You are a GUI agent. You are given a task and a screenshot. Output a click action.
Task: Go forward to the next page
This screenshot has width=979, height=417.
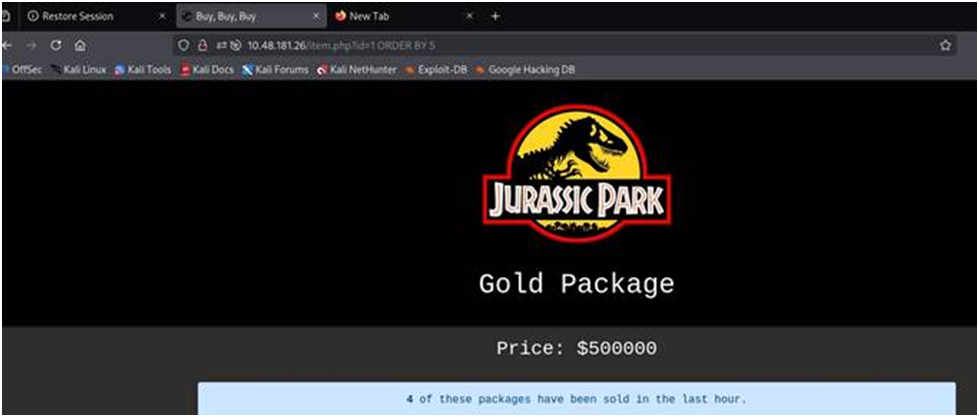tap(32, 46)
